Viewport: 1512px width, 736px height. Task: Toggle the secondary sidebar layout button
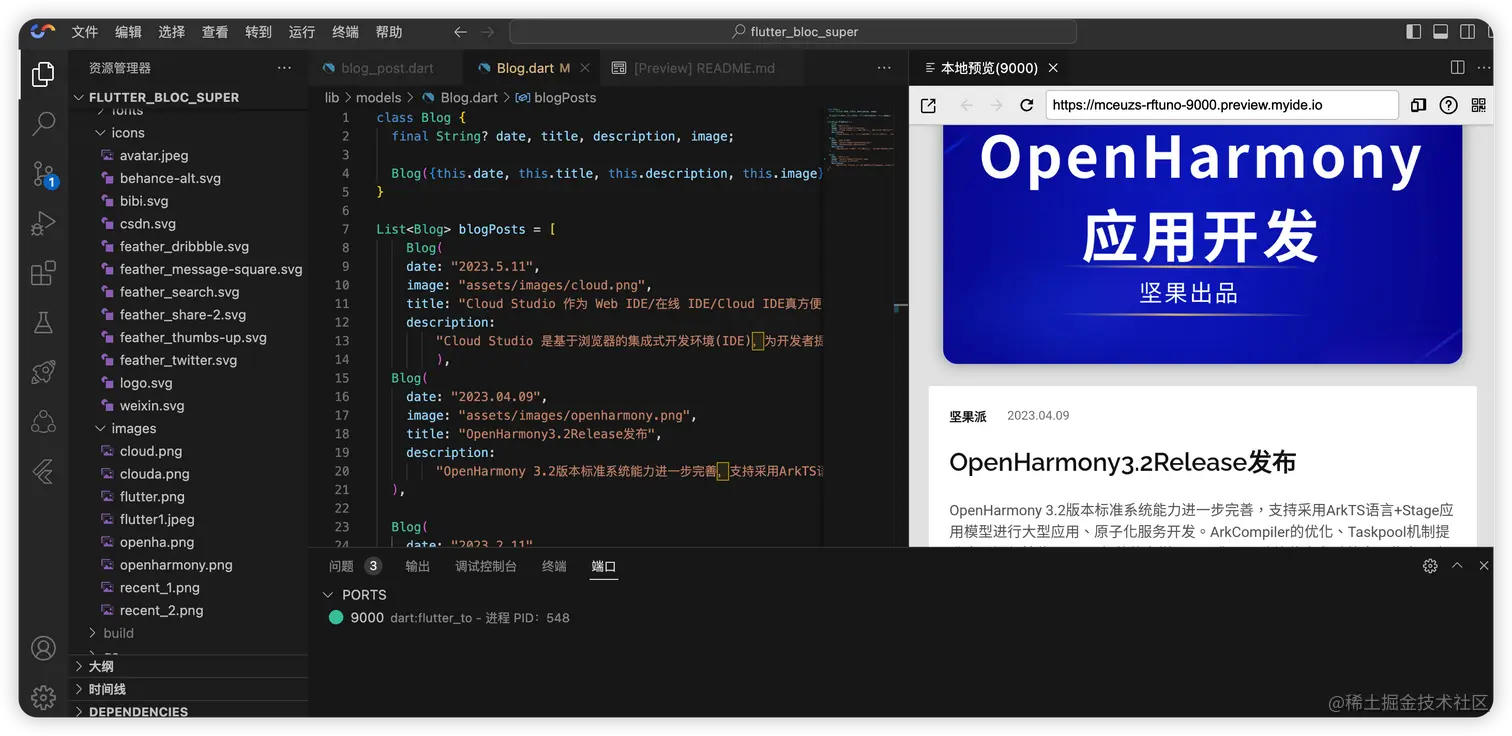[x=1469, y=32]
